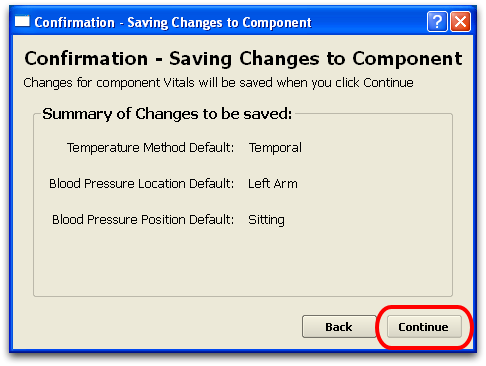Click the Left Arm value
Image resolution: width=486 pixels, height=366 pixels.
coord(273,184)
